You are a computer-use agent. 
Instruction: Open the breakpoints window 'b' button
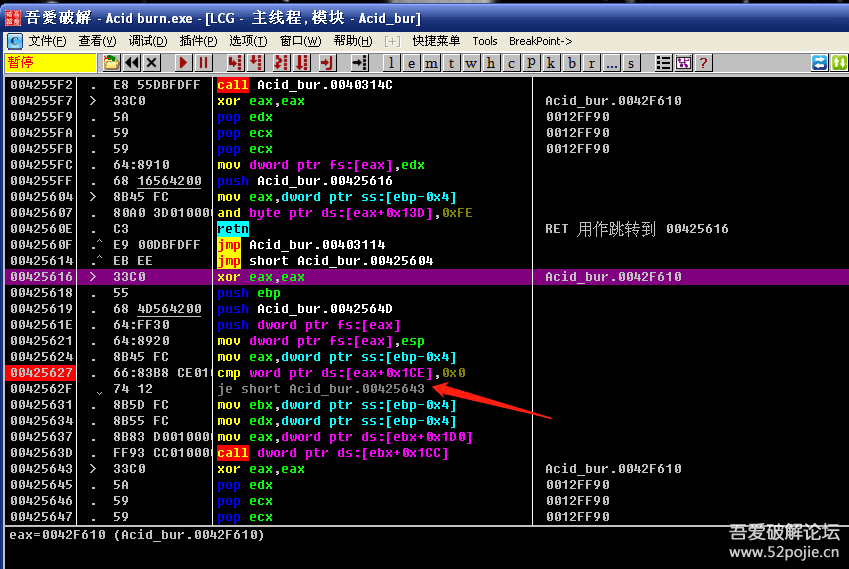click(x=571, y=63)
